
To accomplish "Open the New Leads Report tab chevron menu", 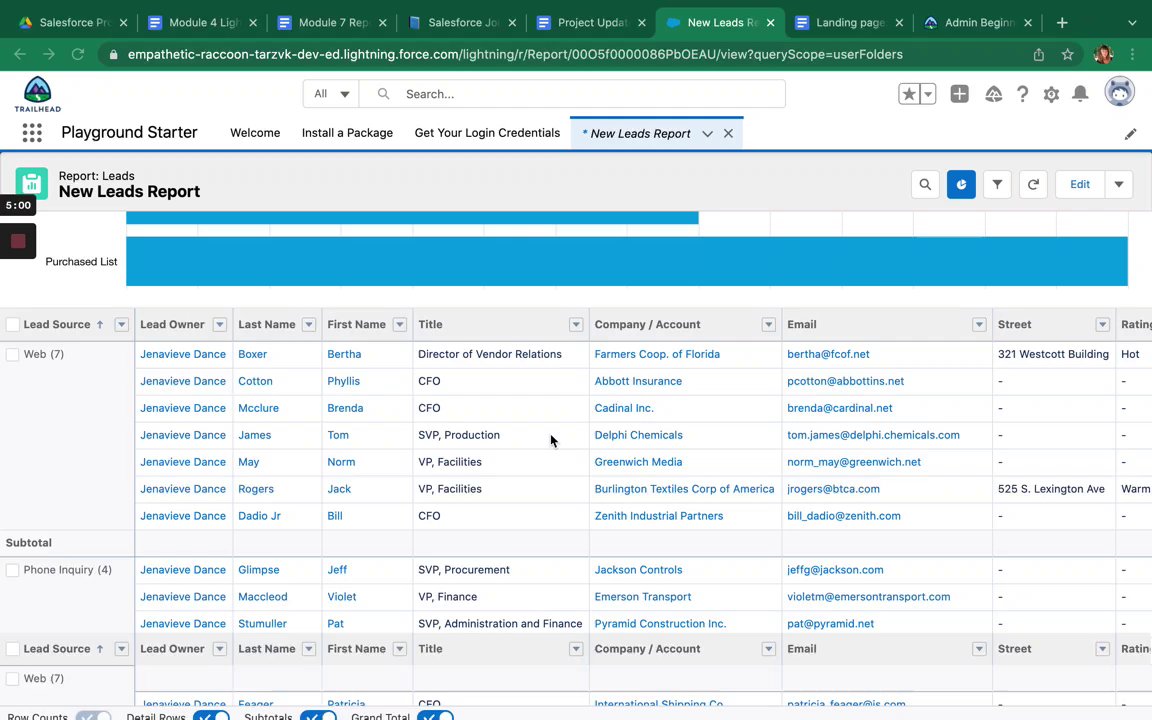I will [x=707, y=134].
